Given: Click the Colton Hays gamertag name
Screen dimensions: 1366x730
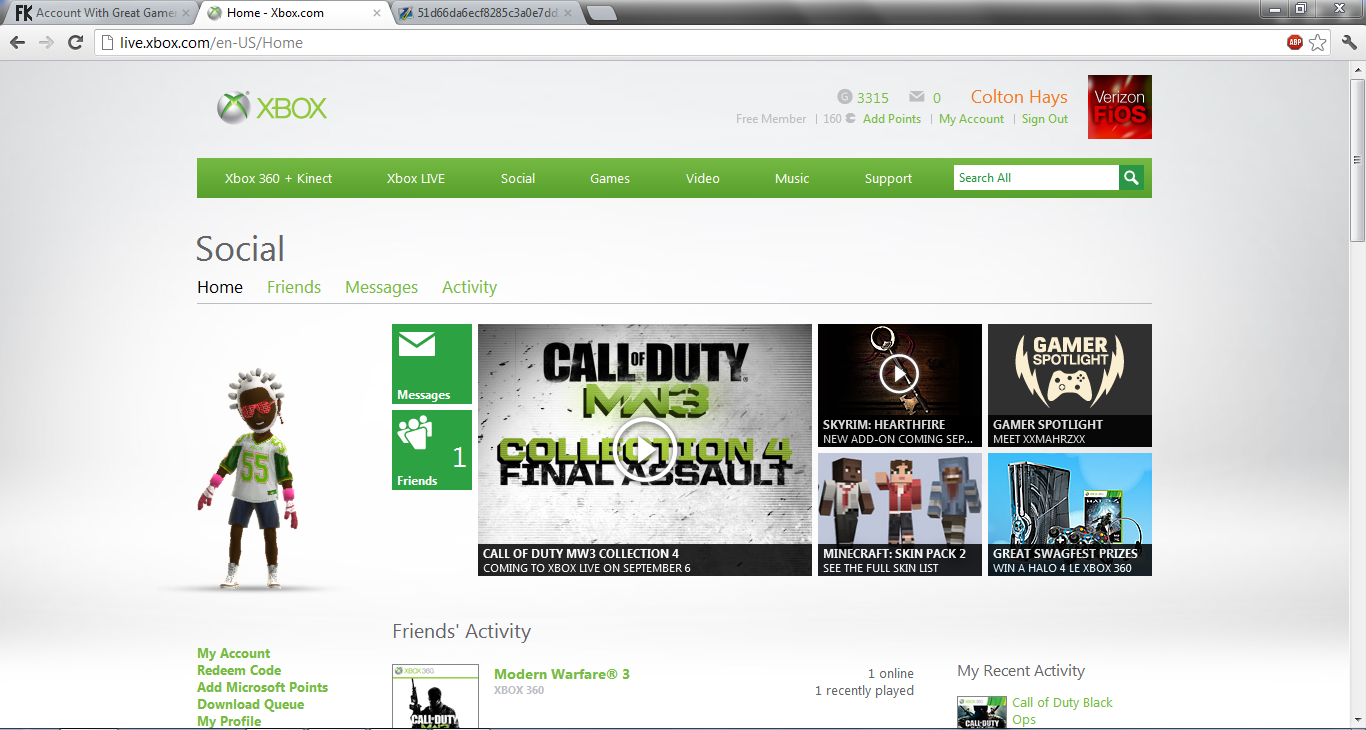Looking at the screenshot, I should click(1019, 97).
